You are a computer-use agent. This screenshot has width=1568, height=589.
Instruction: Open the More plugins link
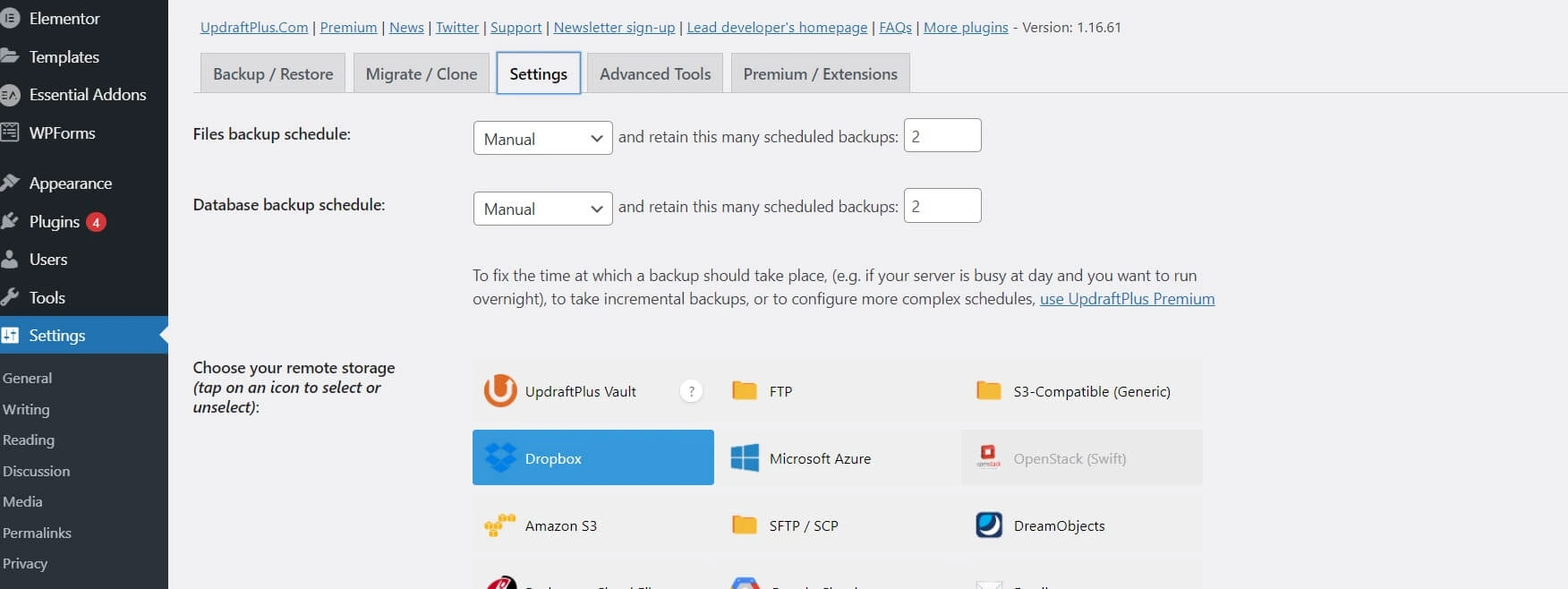point(966,27)
